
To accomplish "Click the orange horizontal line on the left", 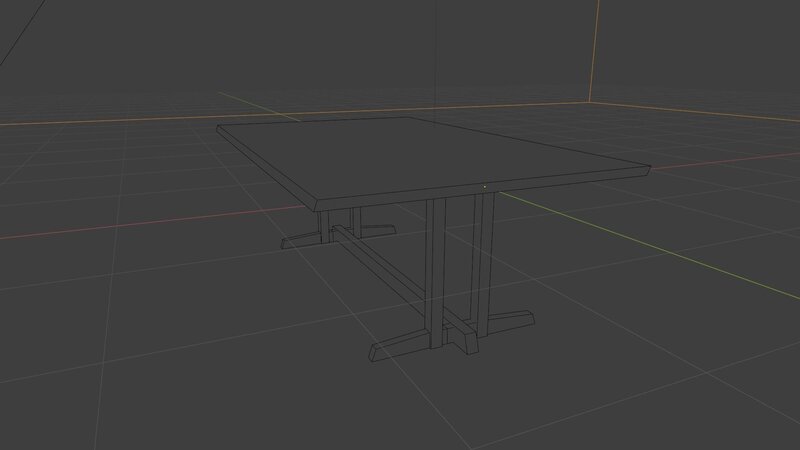I will point(100,122).
